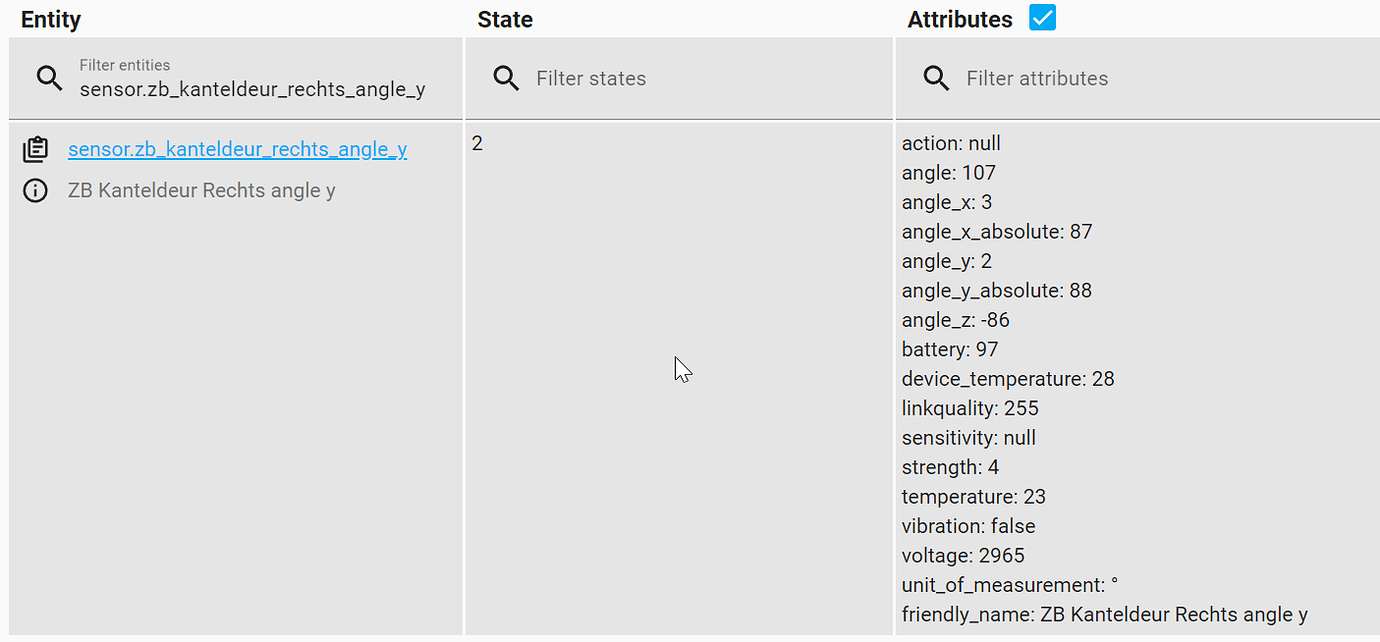Click the vibration: false attribute
Viewport: 1380px width, 642px height.
[x=968, y=526]
